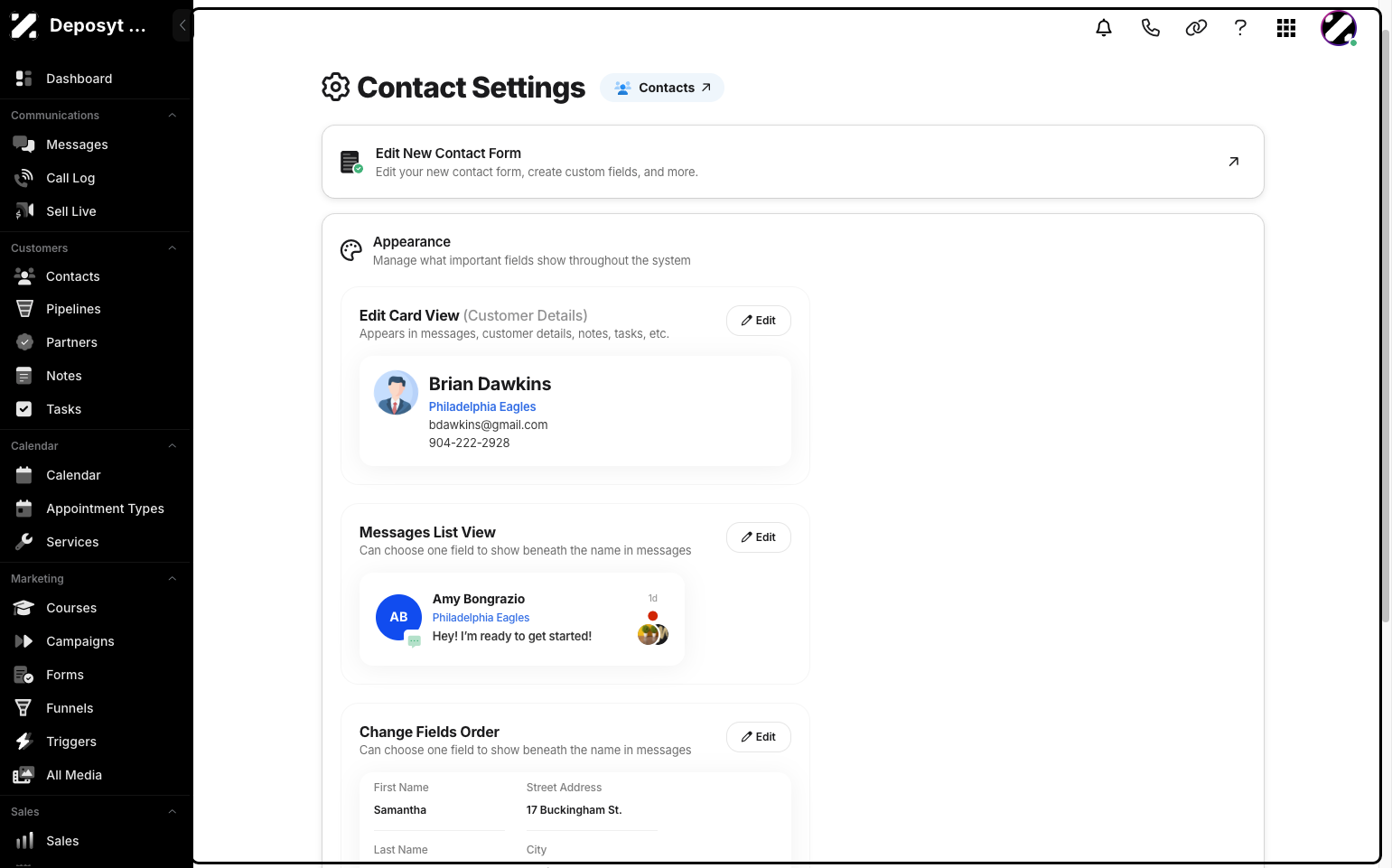Viewport: 1392px width, 868px height.
Task: Collapse the Calendar section header
Action: point(97,446)
